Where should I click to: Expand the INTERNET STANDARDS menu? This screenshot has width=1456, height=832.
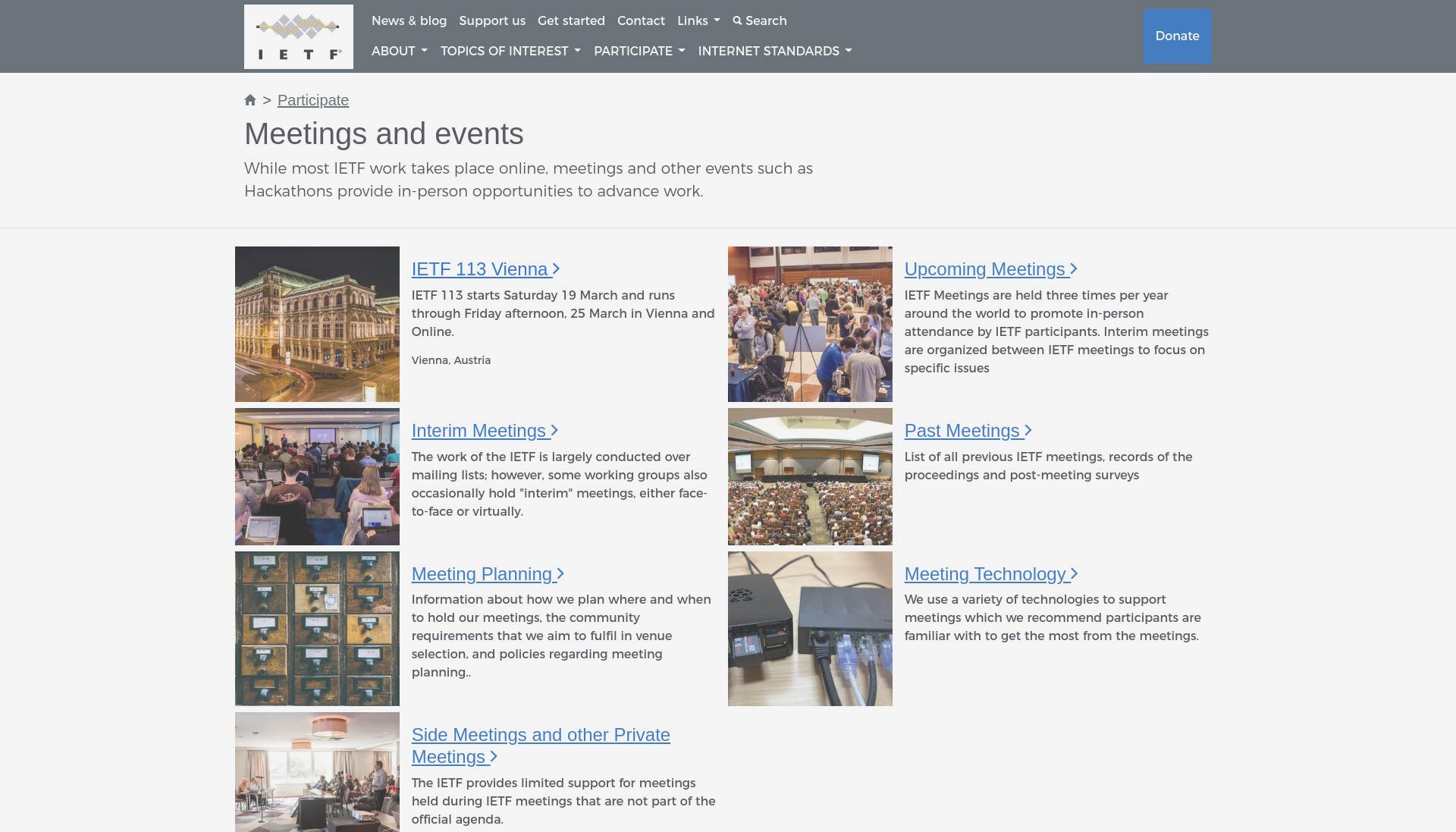[x=775, y=51]
